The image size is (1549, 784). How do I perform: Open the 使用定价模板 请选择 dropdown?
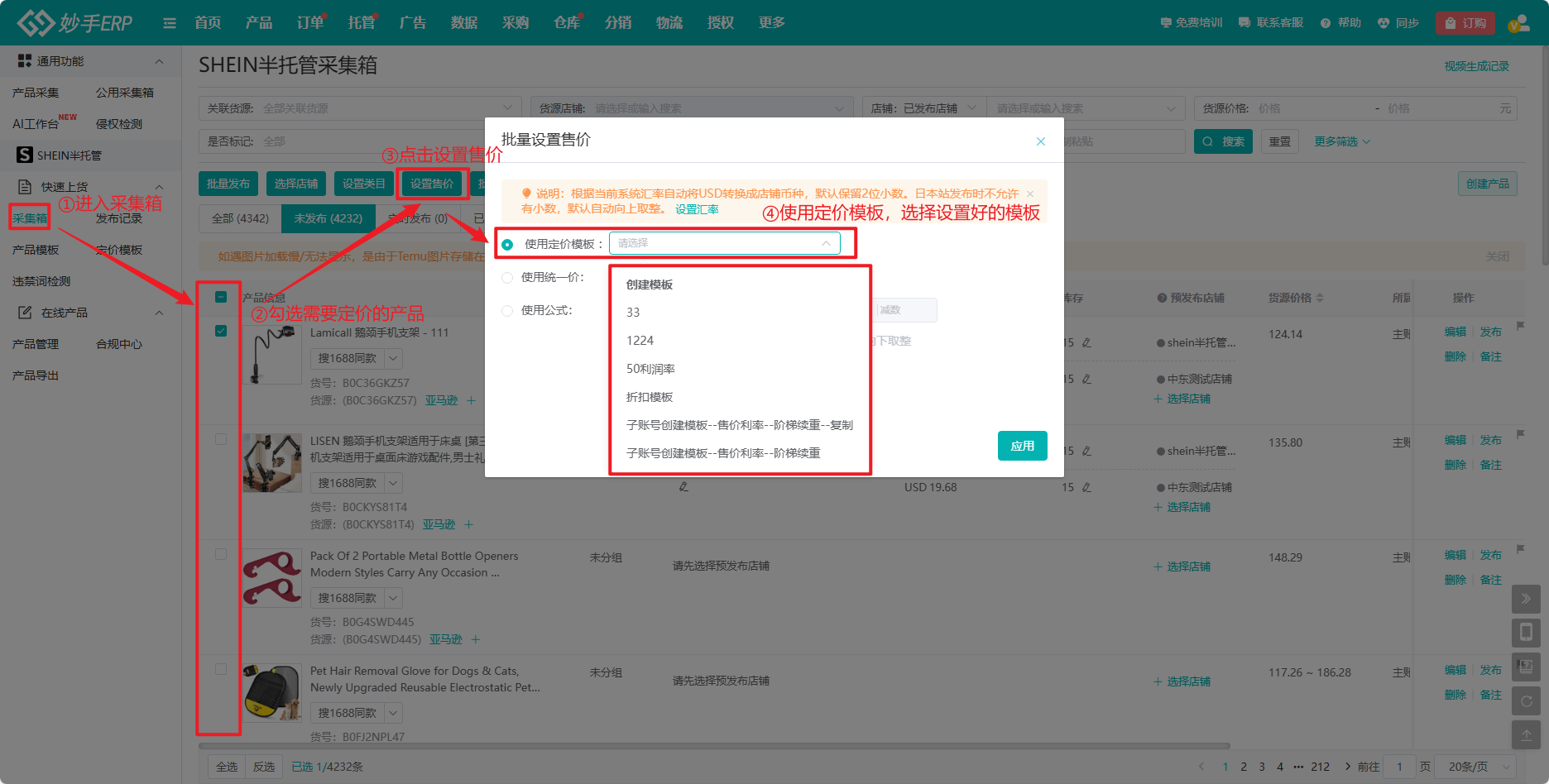point(725,243)
